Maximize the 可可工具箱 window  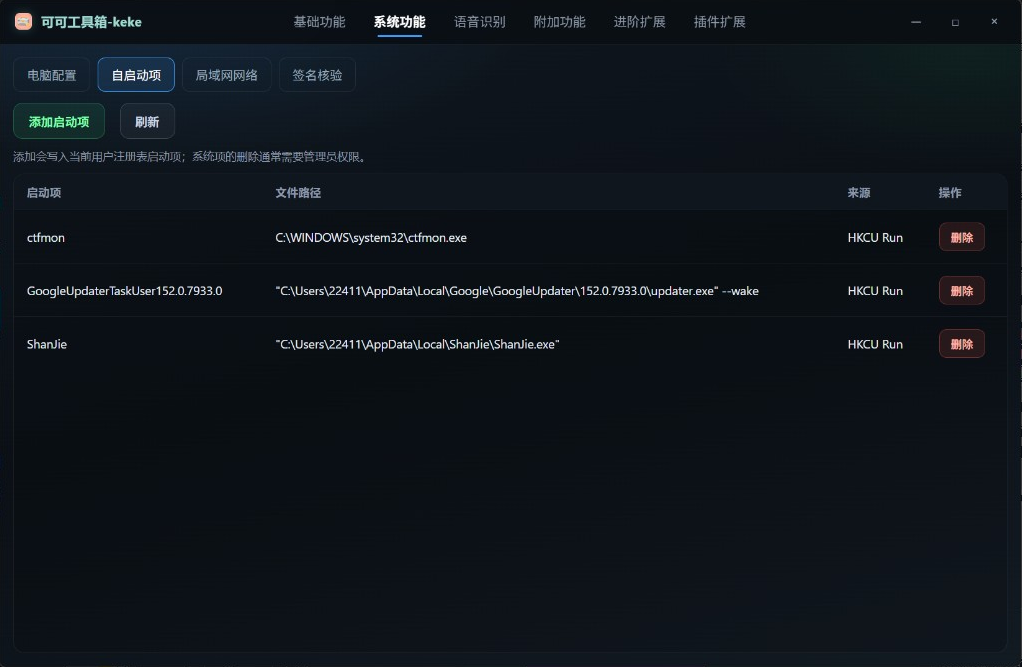[x=955, y=22]
